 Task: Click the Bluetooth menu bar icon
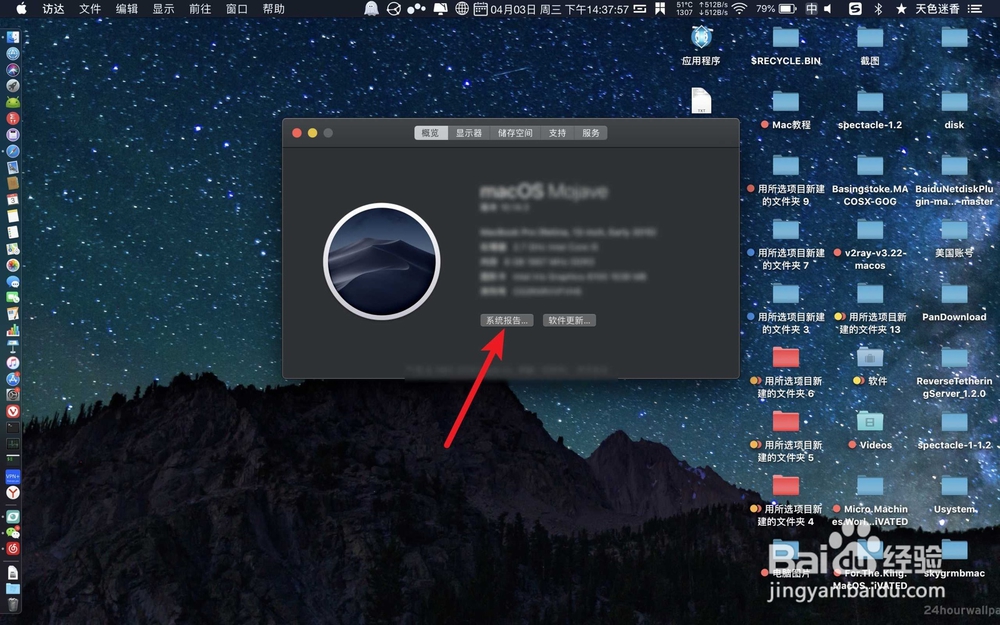878,9
